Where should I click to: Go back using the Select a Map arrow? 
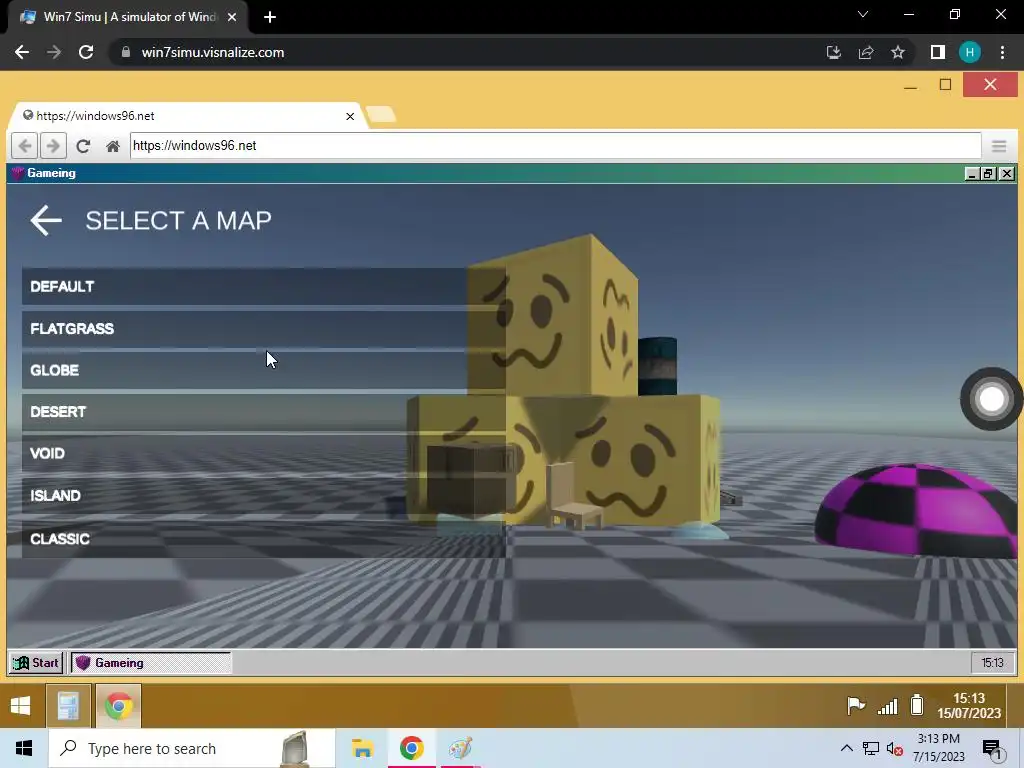(x=46, y=220)
